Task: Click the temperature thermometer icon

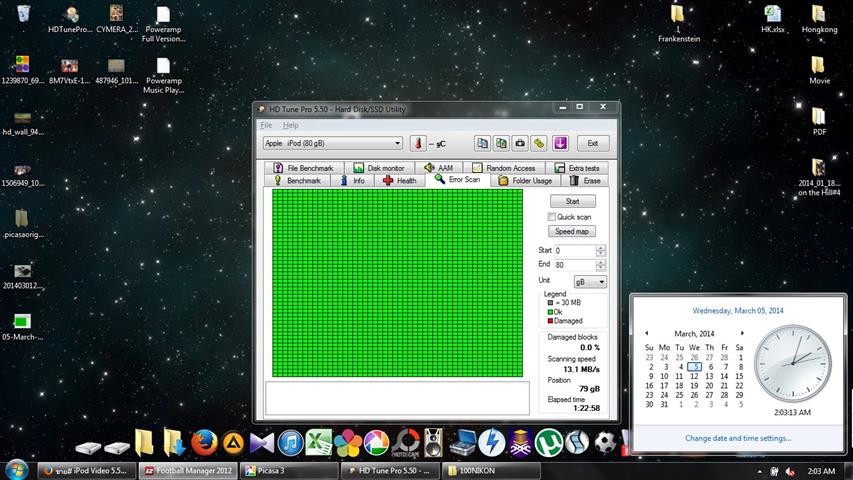Action: pos(417,143)
